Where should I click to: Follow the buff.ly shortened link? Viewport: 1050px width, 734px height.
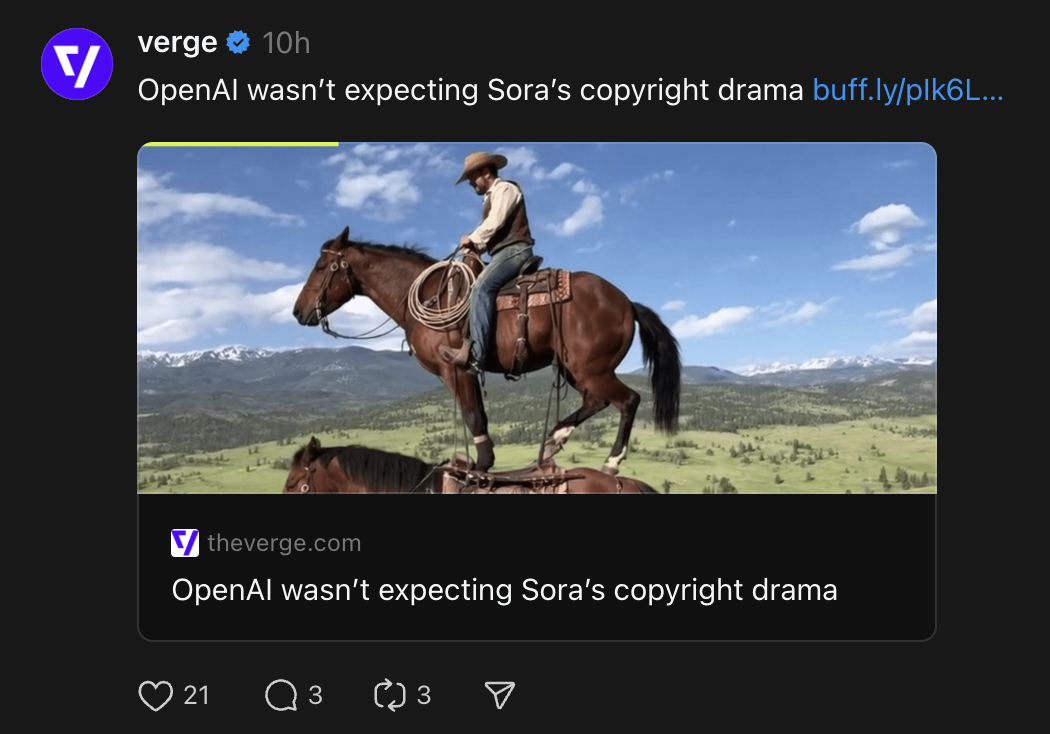(x=907, y=90)
